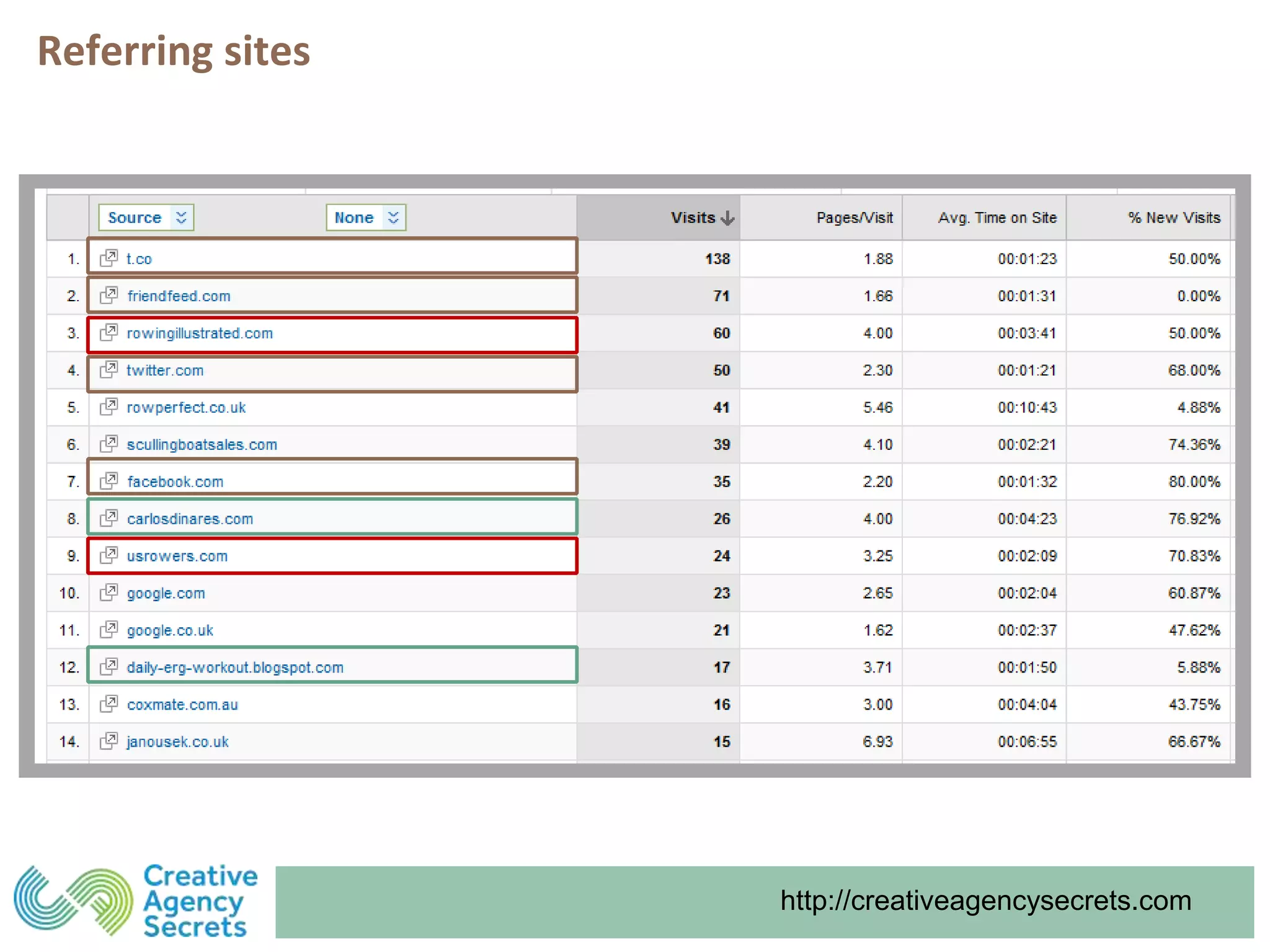Open the carlosdinares.com source link
The width and height of the screenshot is (1270, 952).
[190, 519]
